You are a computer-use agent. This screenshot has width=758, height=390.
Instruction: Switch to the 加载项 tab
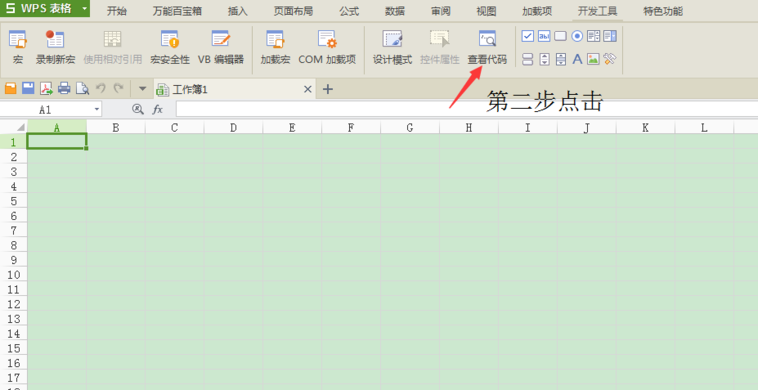(x=537, y=11)
